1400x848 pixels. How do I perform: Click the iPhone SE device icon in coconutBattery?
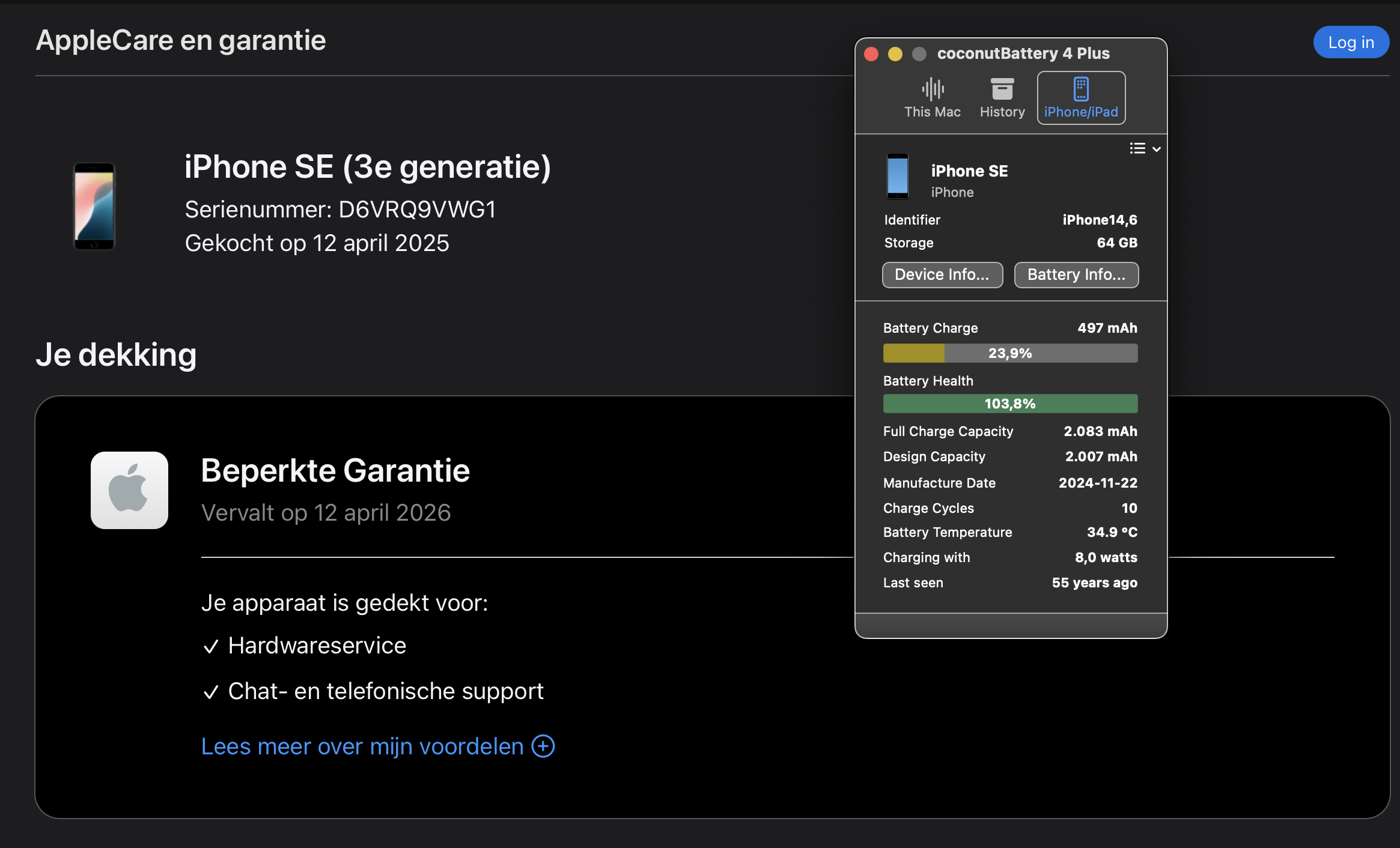[x=898, y=176]
